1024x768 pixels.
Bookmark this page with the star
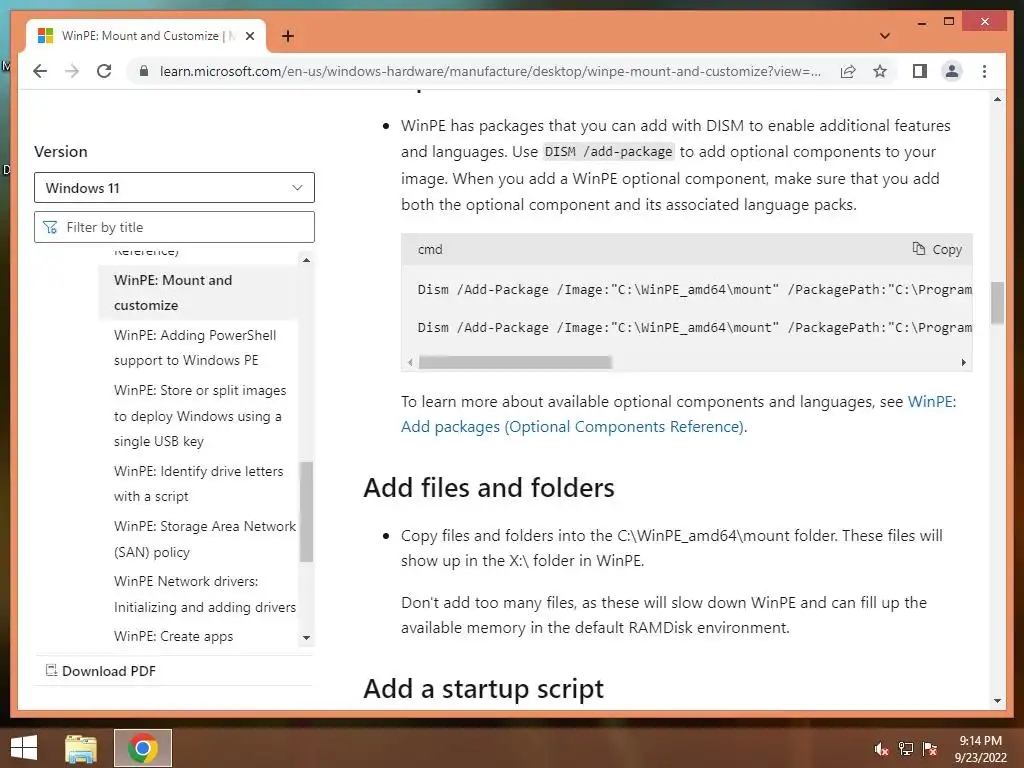pos(880,71)
